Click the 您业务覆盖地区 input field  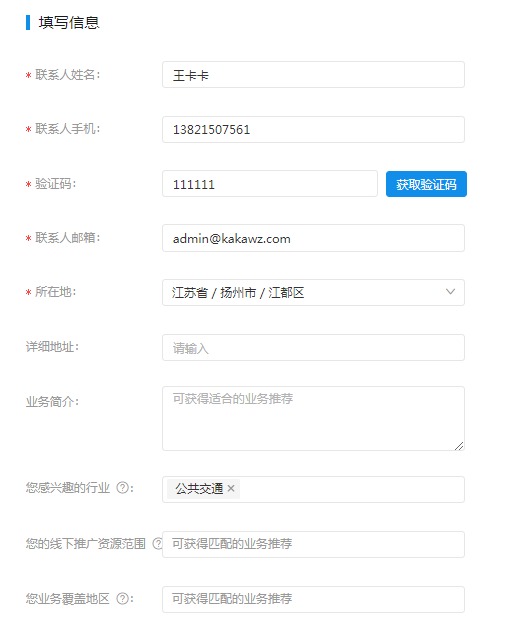point(313,600)
